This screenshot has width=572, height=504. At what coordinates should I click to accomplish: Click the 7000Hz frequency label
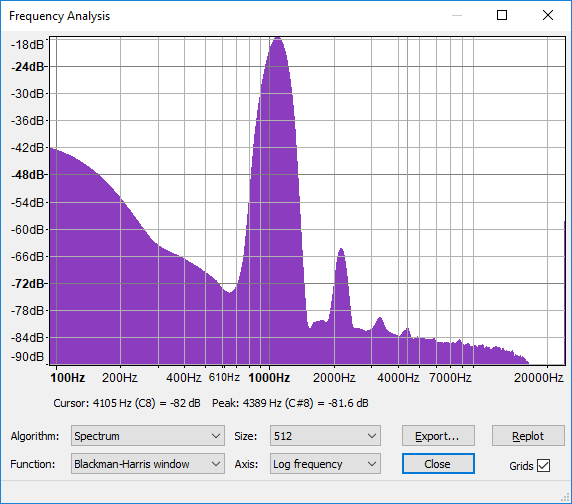[450, 377]
